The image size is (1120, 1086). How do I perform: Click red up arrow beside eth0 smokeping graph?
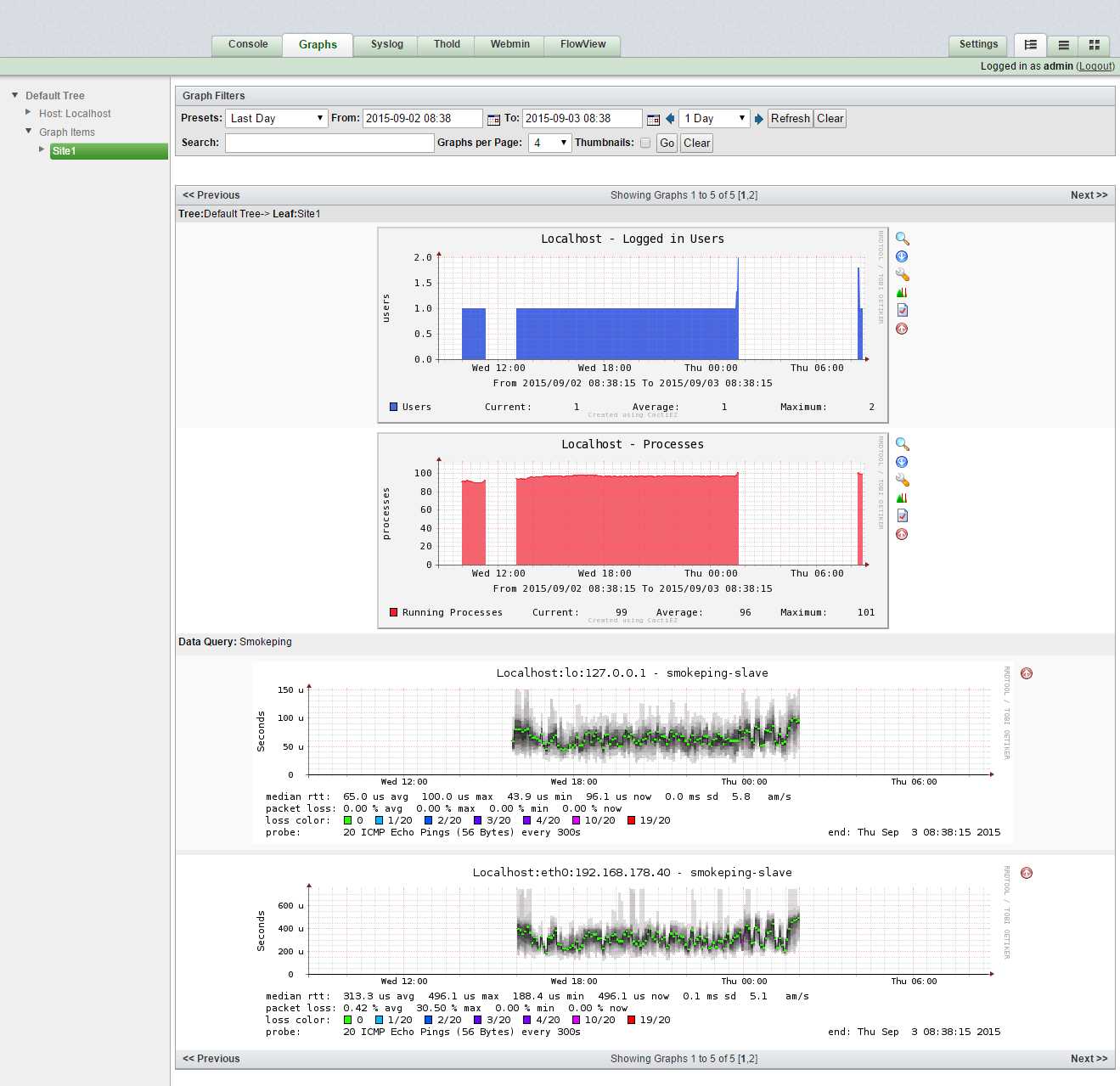(x=1027, y=873)
